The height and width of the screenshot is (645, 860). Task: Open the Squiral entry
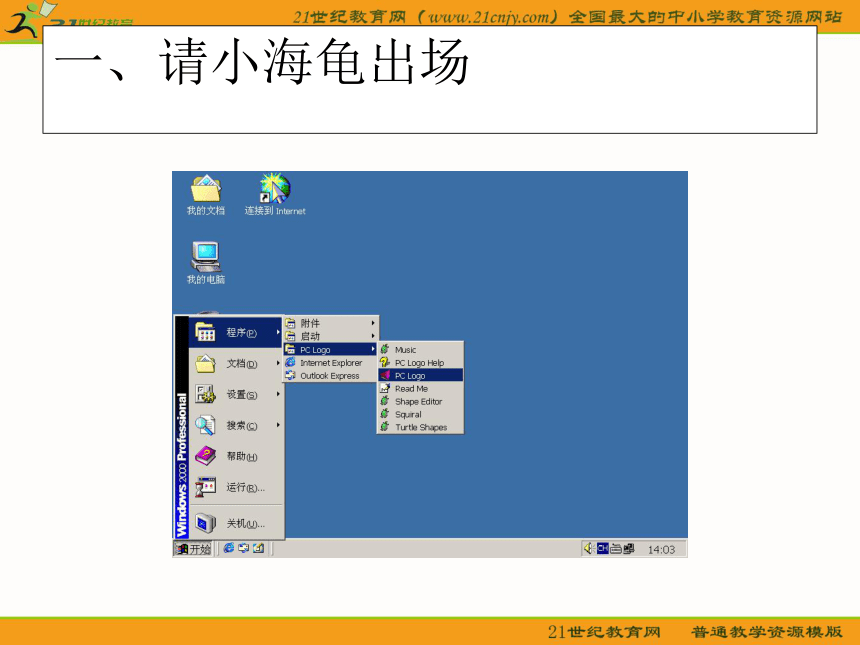pyautogui.click(x=421, y=415)
